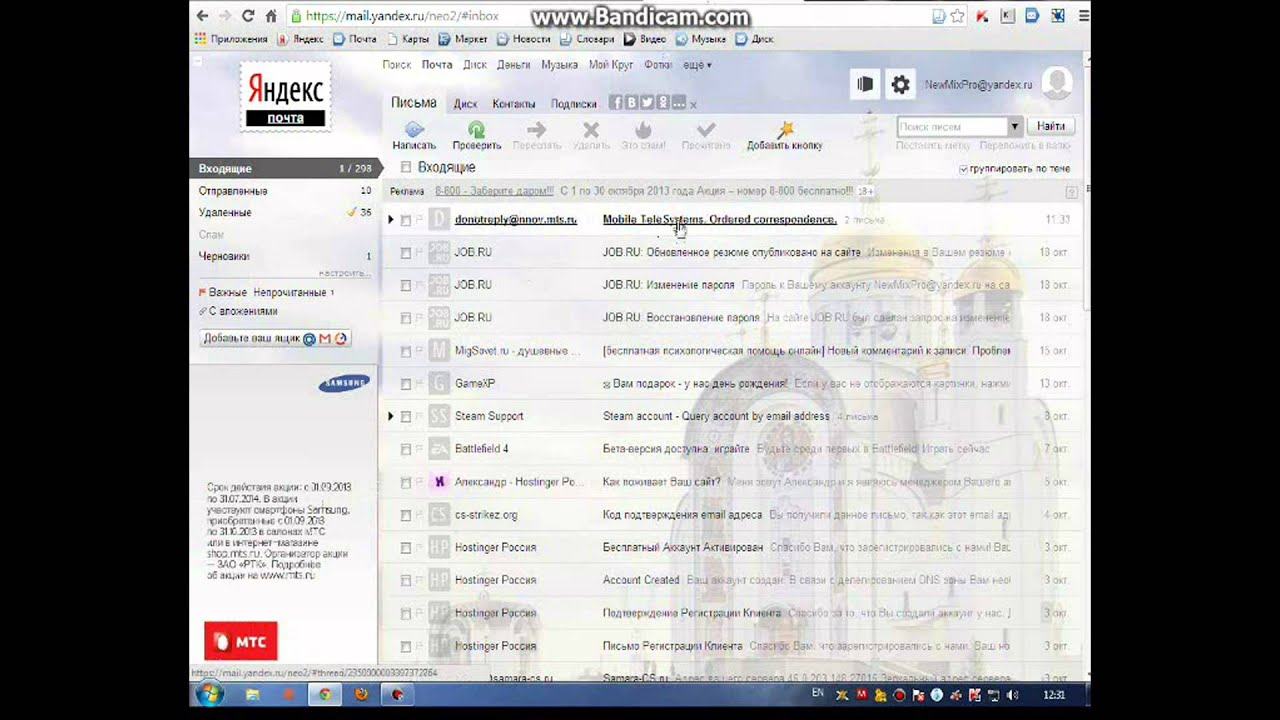Image resolution: width=1280 pixels, height=720 pixels.
Task: Tick the select-all Входящие checkbox
Action: pyautogui.click(x=406, y=167)
